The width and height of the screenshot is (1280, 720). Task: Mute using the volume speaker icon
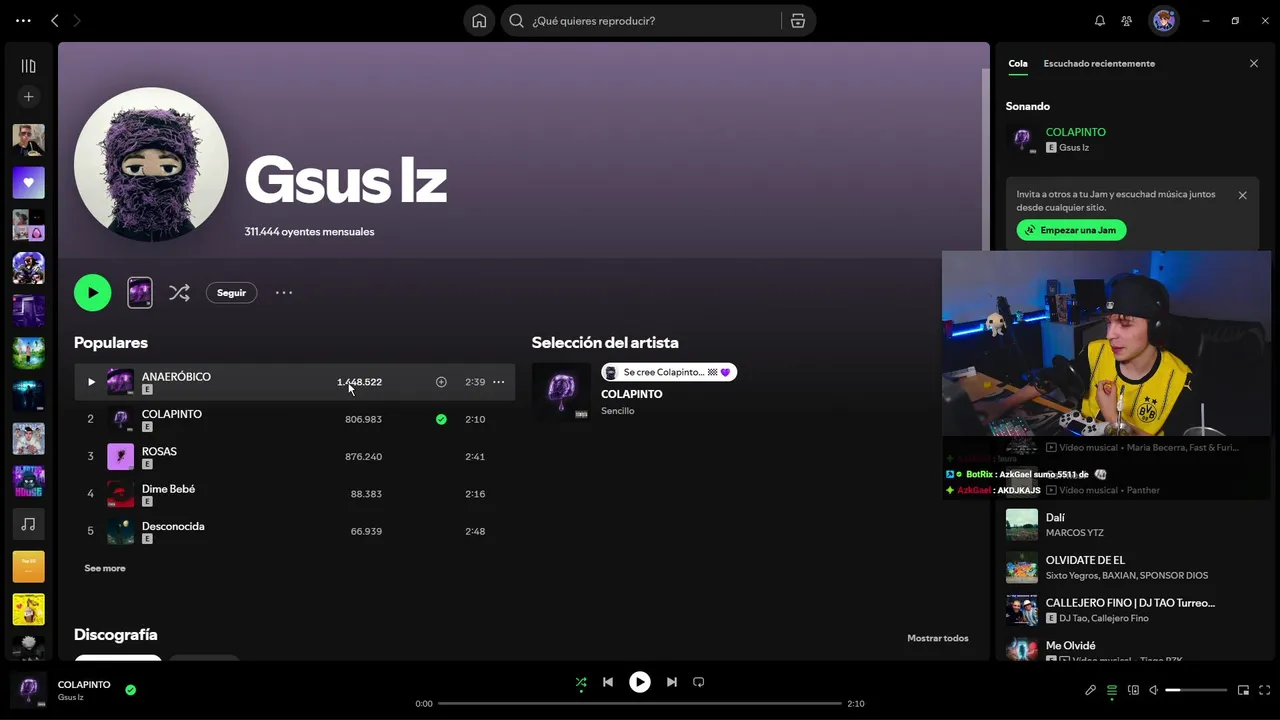pyautogui.click(x=1153, y=690)
